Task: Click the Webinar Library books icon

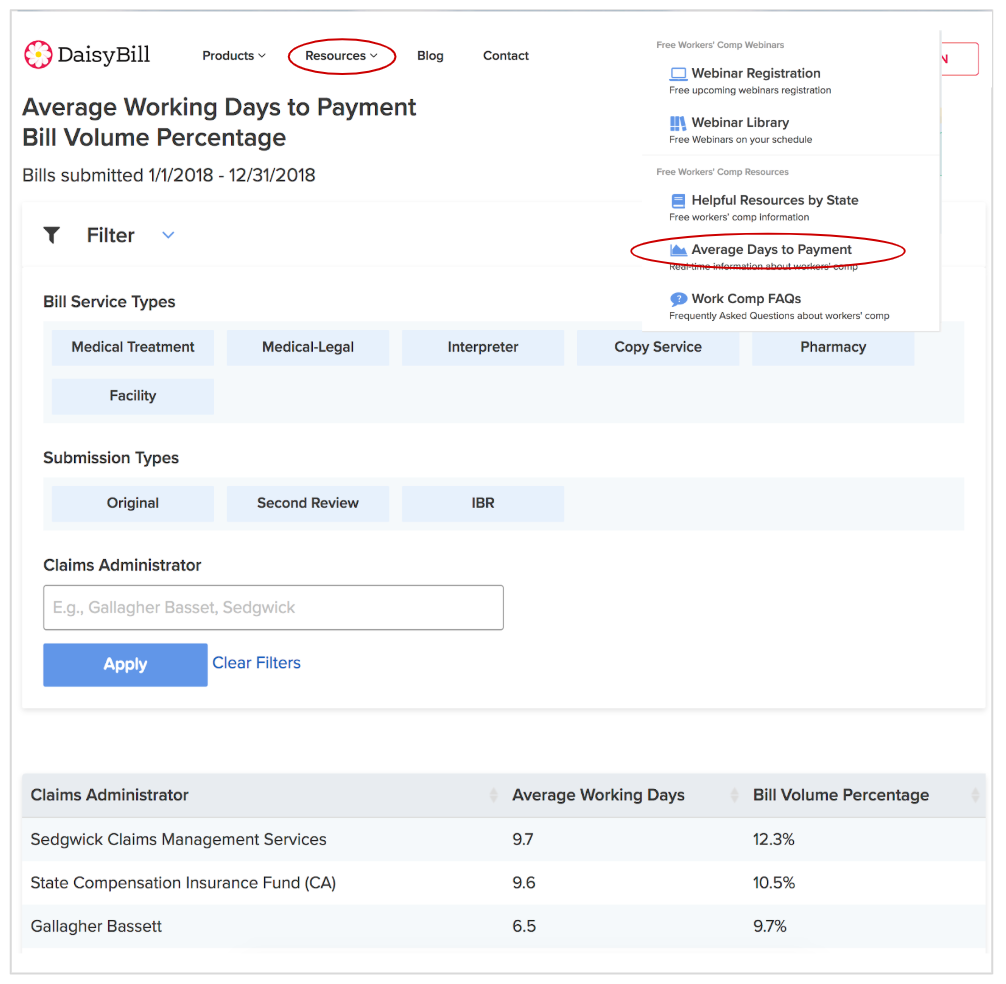Action: pyautogui.click(x=678, y=123)
